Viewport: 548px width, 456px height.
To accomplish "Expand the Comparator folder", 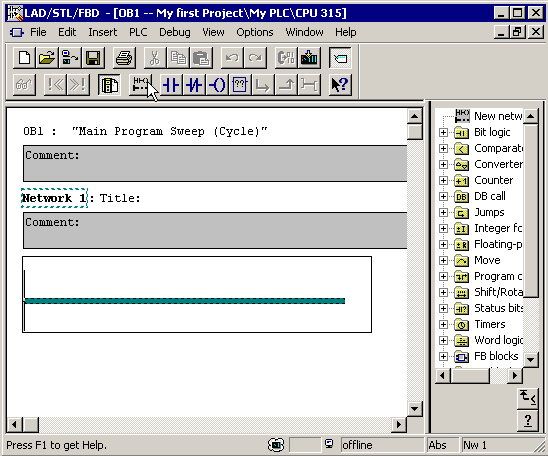I will 443,149.
